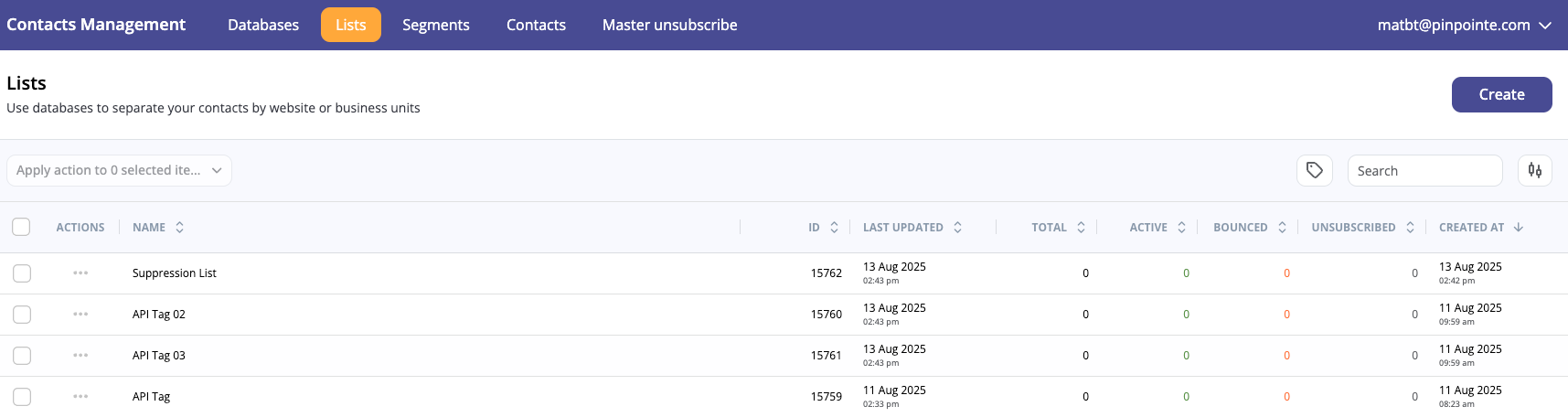This screenshot has width=1568, height=417.
Task: Select checkbox for list ID 15759
Action: click(x=22, y=397)
